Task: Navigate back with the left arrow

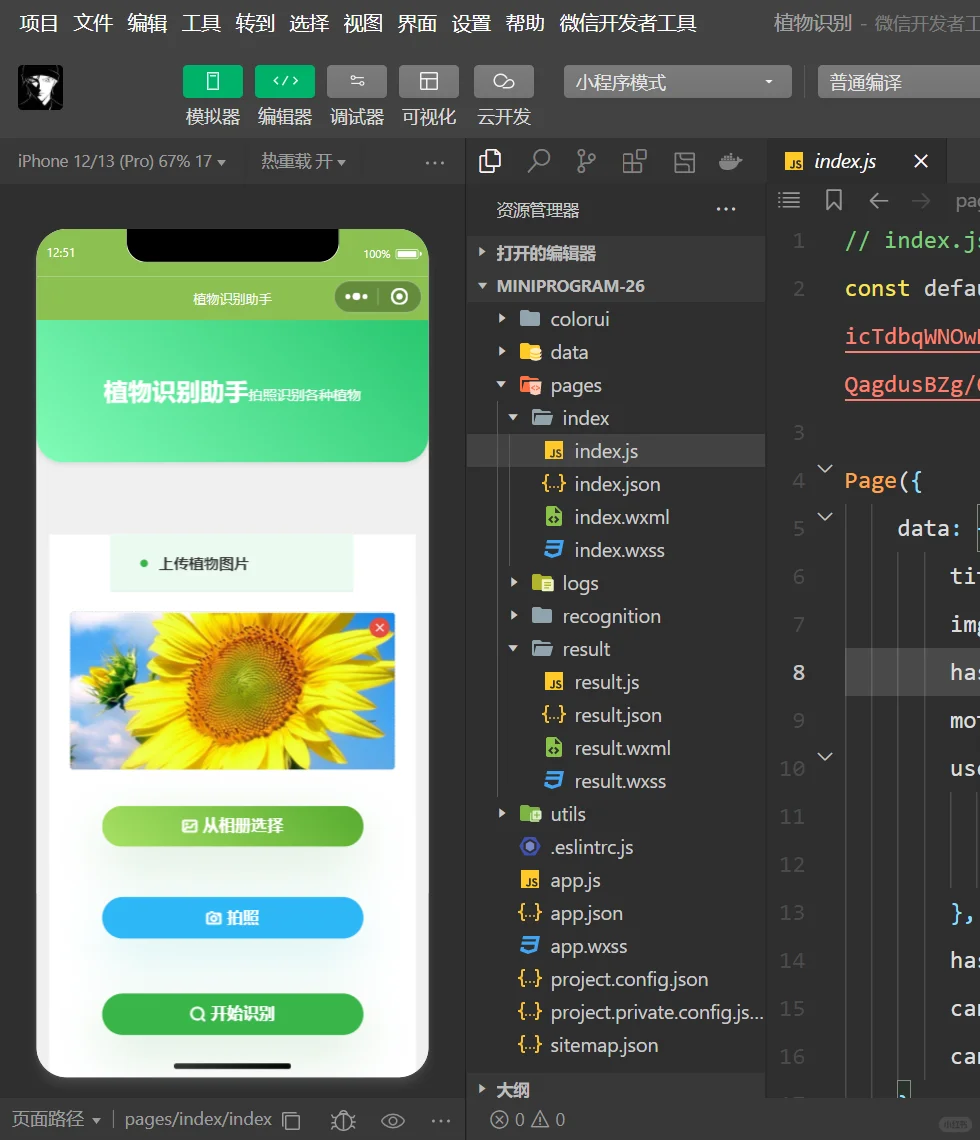Action: click(879, 200)
